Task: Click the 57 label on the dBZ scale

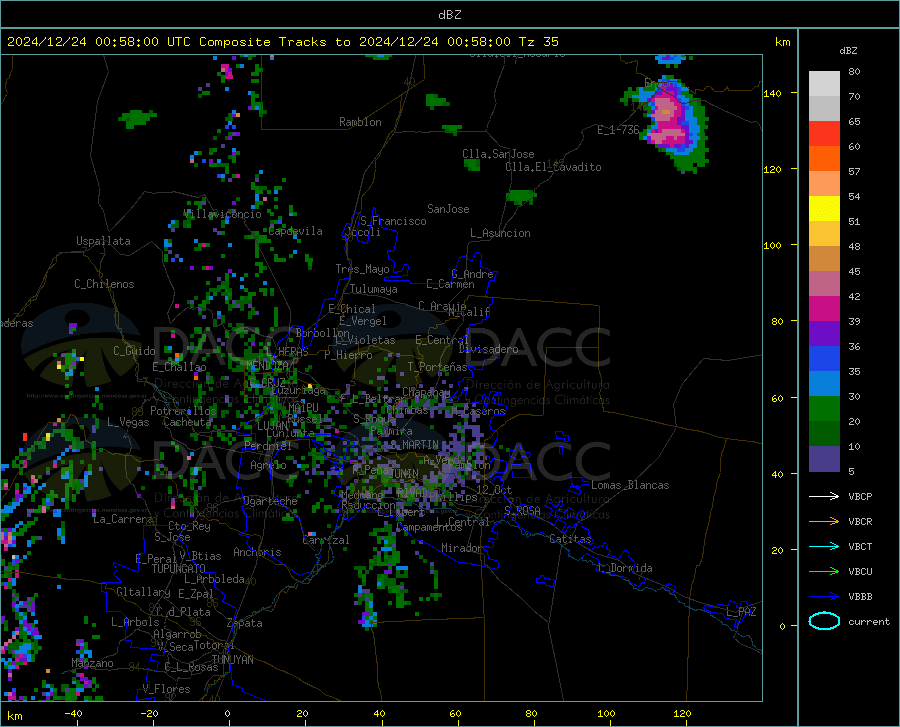Action: pyautogui.click(x=854, y=172)
